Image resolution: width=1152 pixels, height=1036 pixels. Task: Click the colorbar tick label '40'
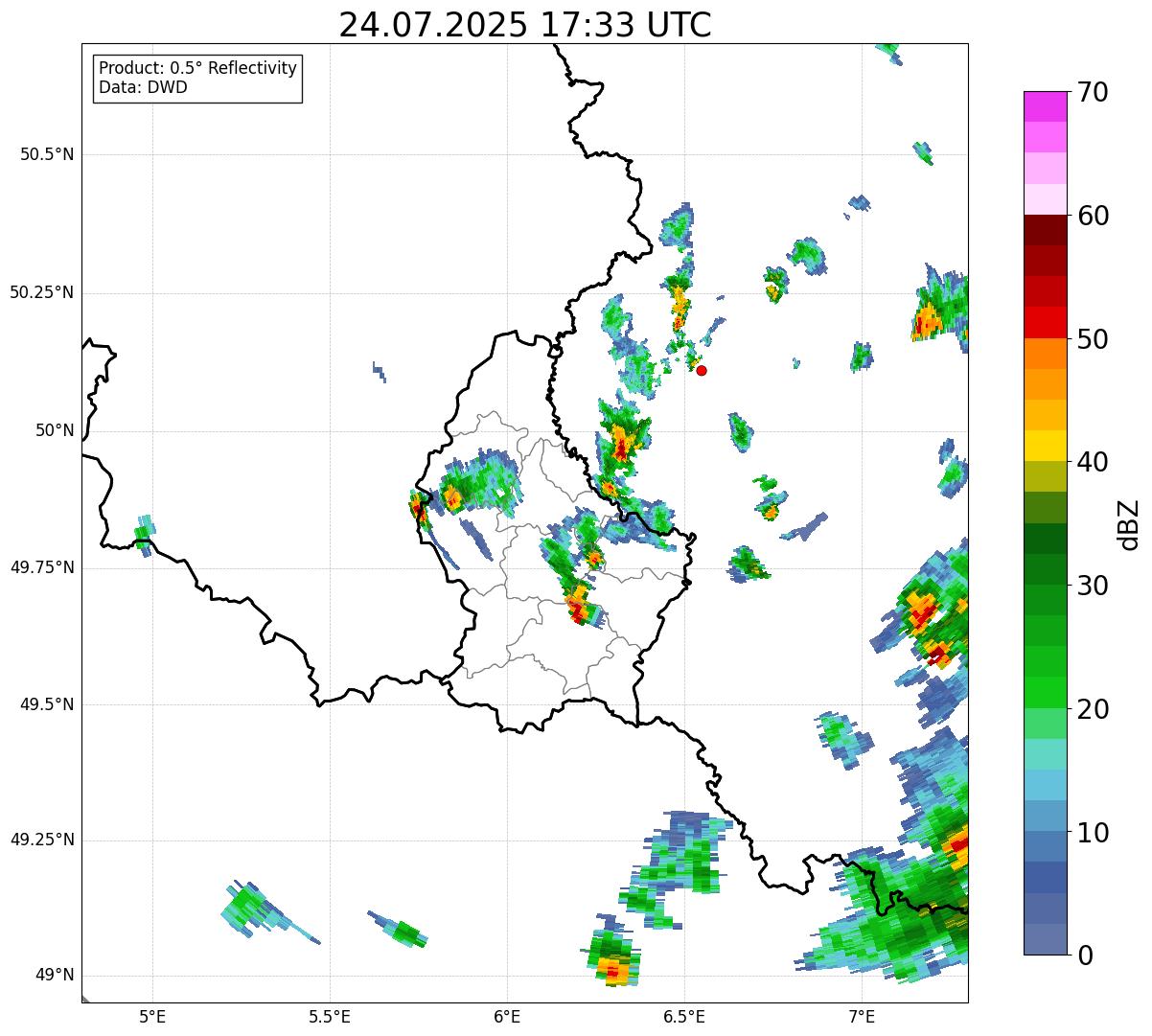(1093, 462)
